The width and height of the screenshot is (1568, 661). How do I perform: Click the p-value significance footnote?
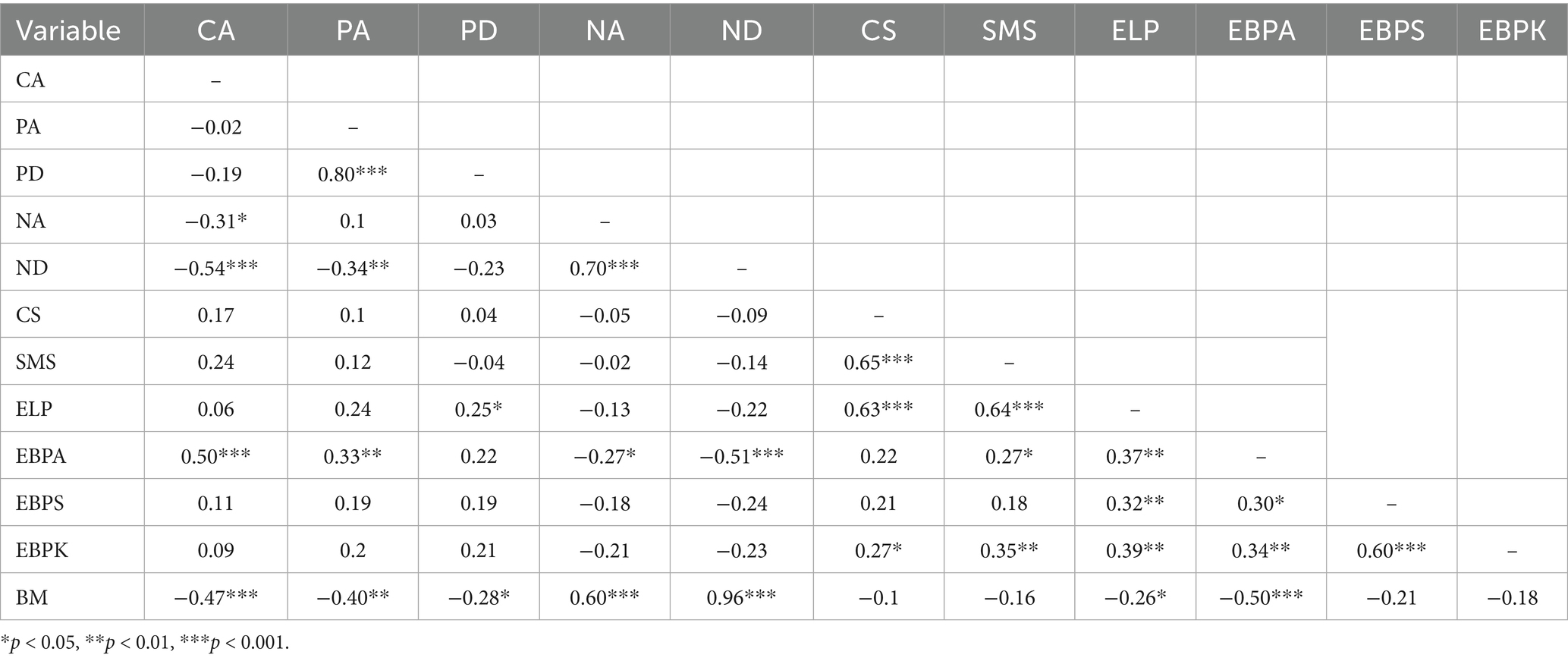(145, 643)
